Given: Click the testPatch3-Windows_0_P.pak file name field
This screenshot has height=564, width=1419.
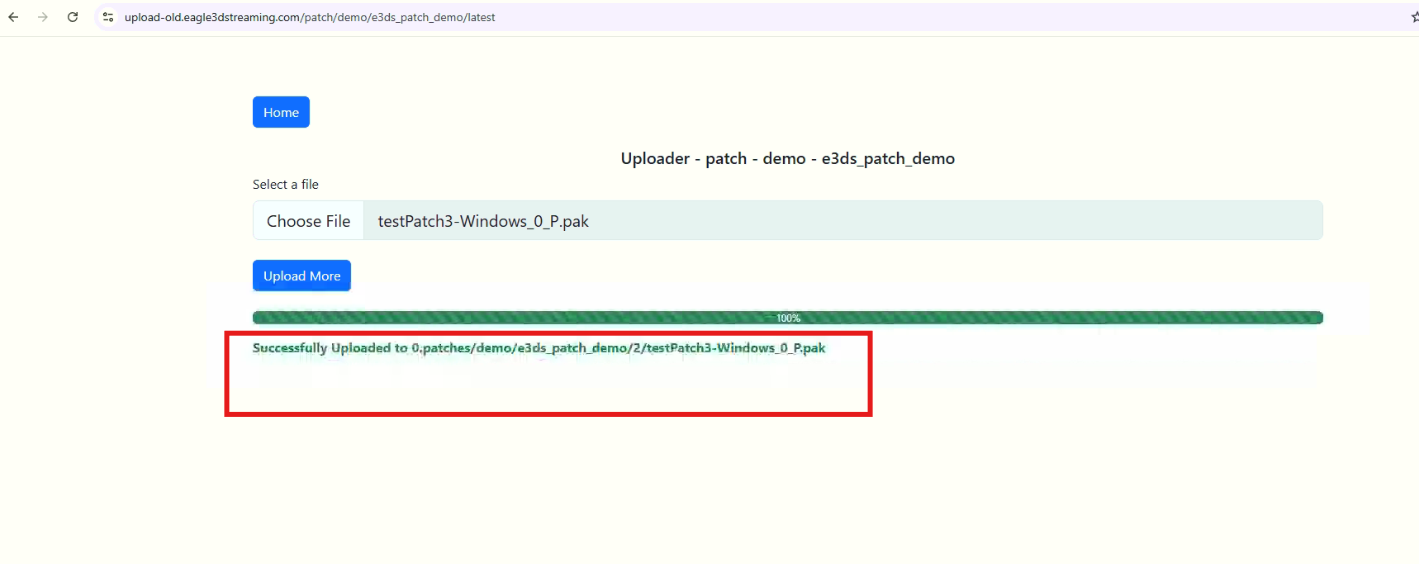Looking at the screenshot, I should [483, 221].
